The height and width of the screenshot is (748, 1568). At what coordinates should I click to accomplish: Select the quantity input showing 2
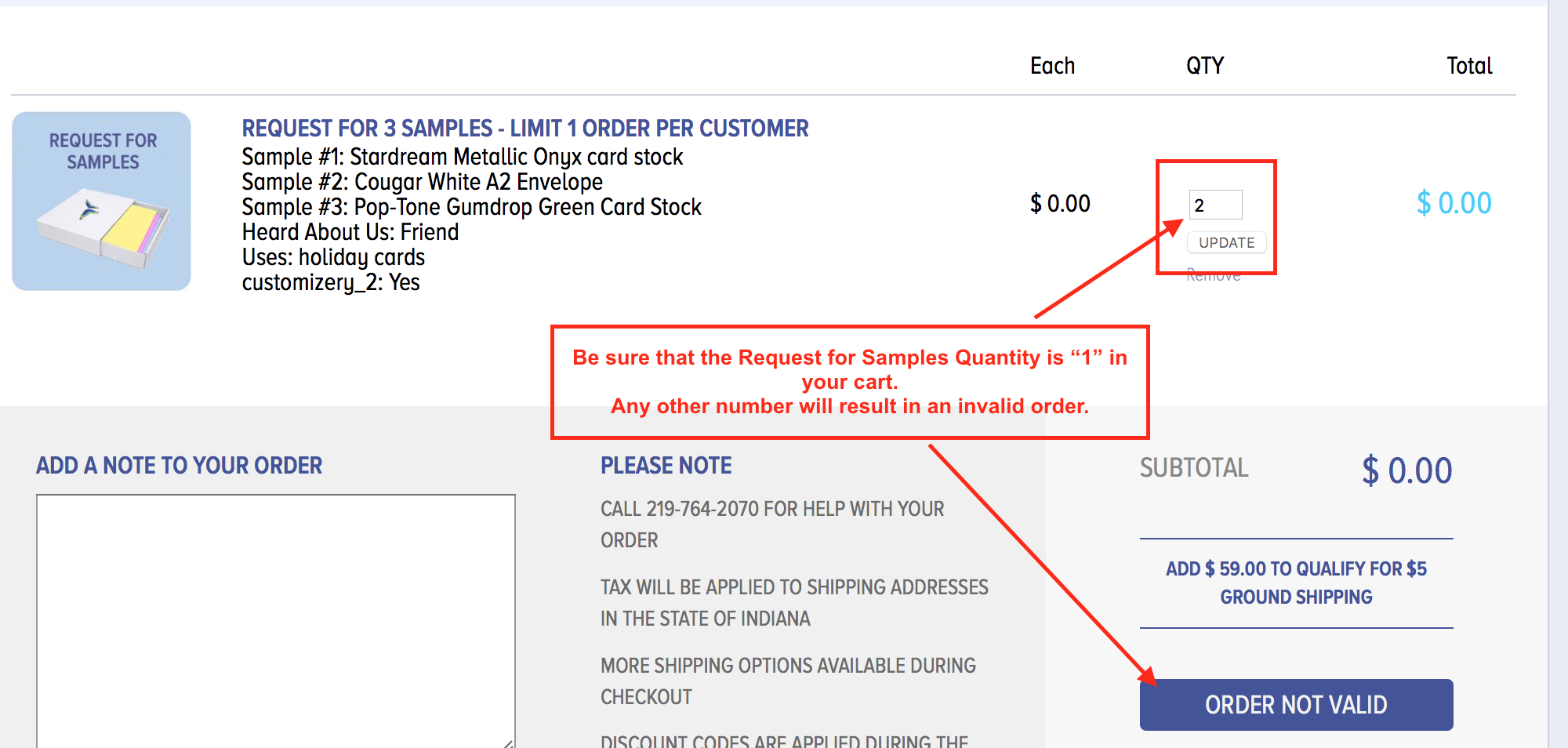point(1215,204)
